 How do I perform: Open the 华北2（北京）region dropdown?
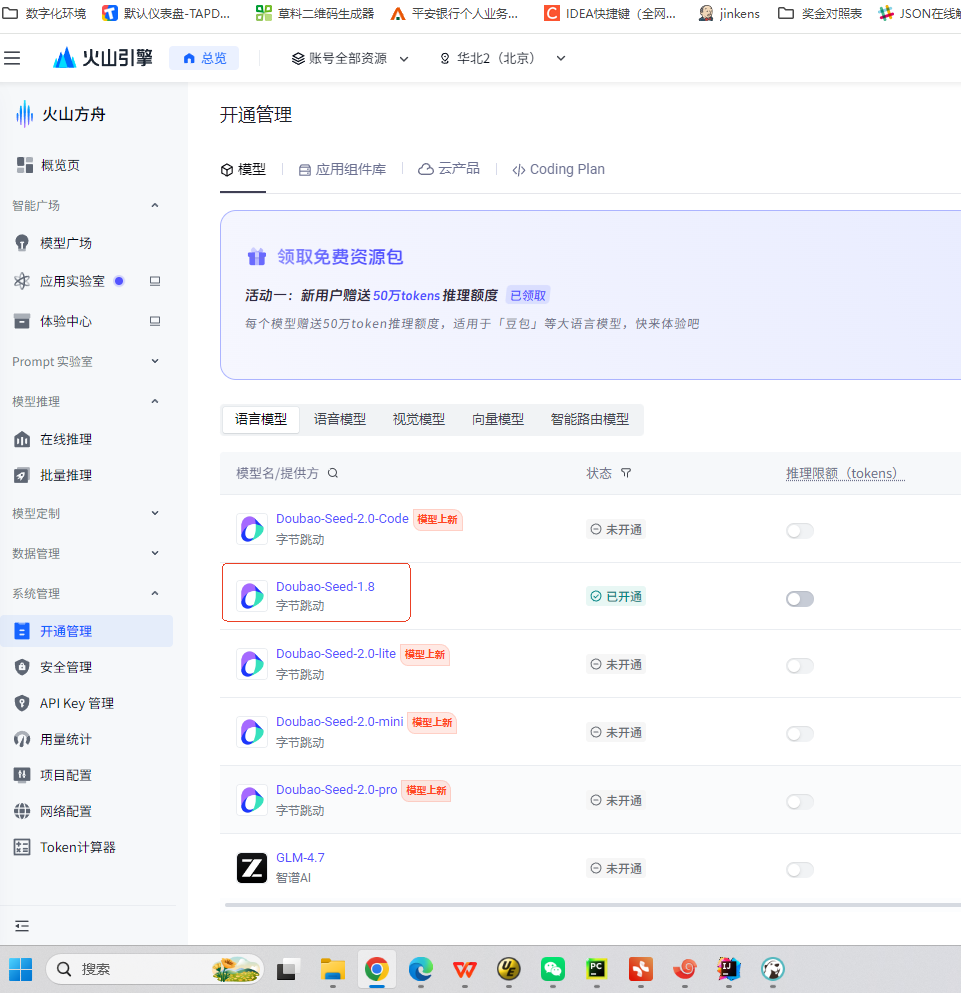(502, 58)
